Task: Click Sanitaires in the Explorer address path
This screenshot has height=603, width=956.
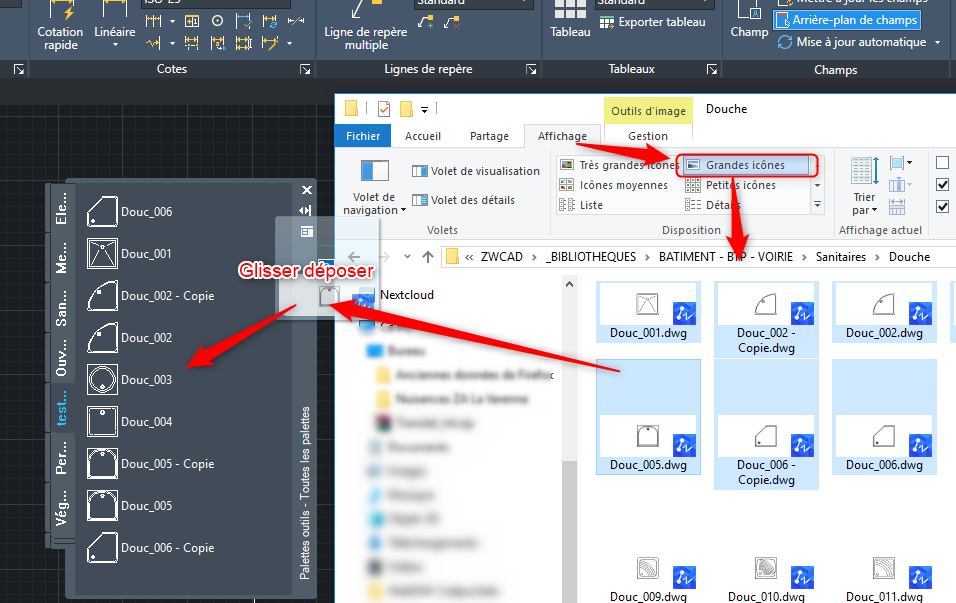Action: click(840, 257)
